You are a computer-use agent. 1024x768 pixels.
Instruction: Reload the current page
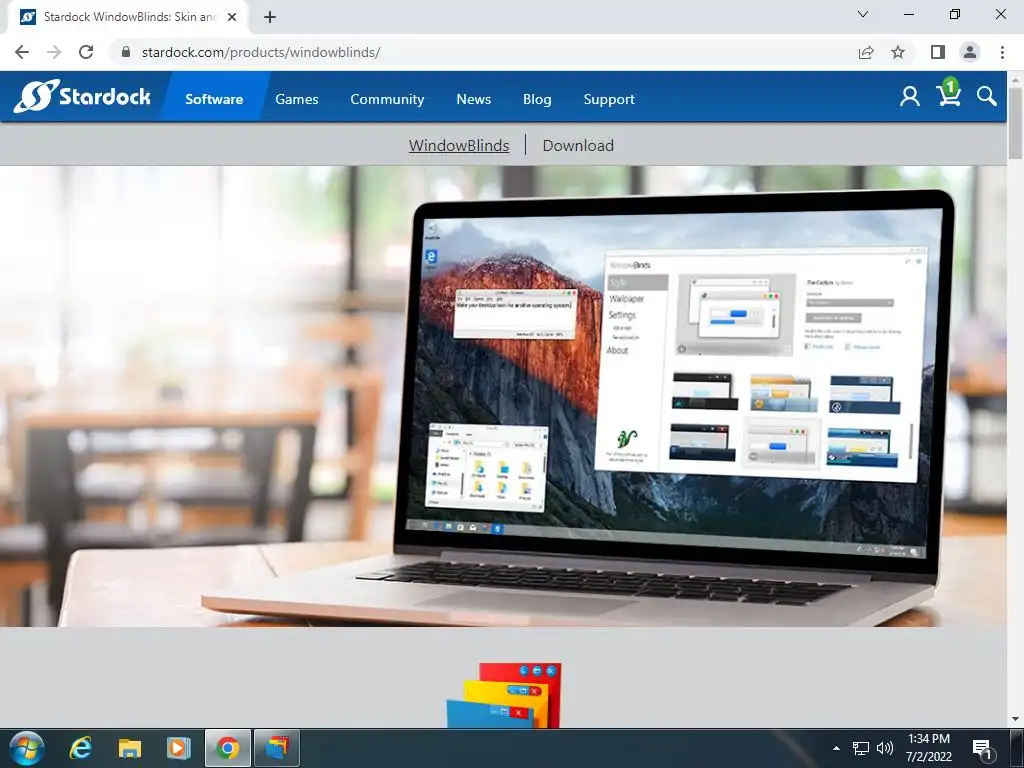(86, 52)
